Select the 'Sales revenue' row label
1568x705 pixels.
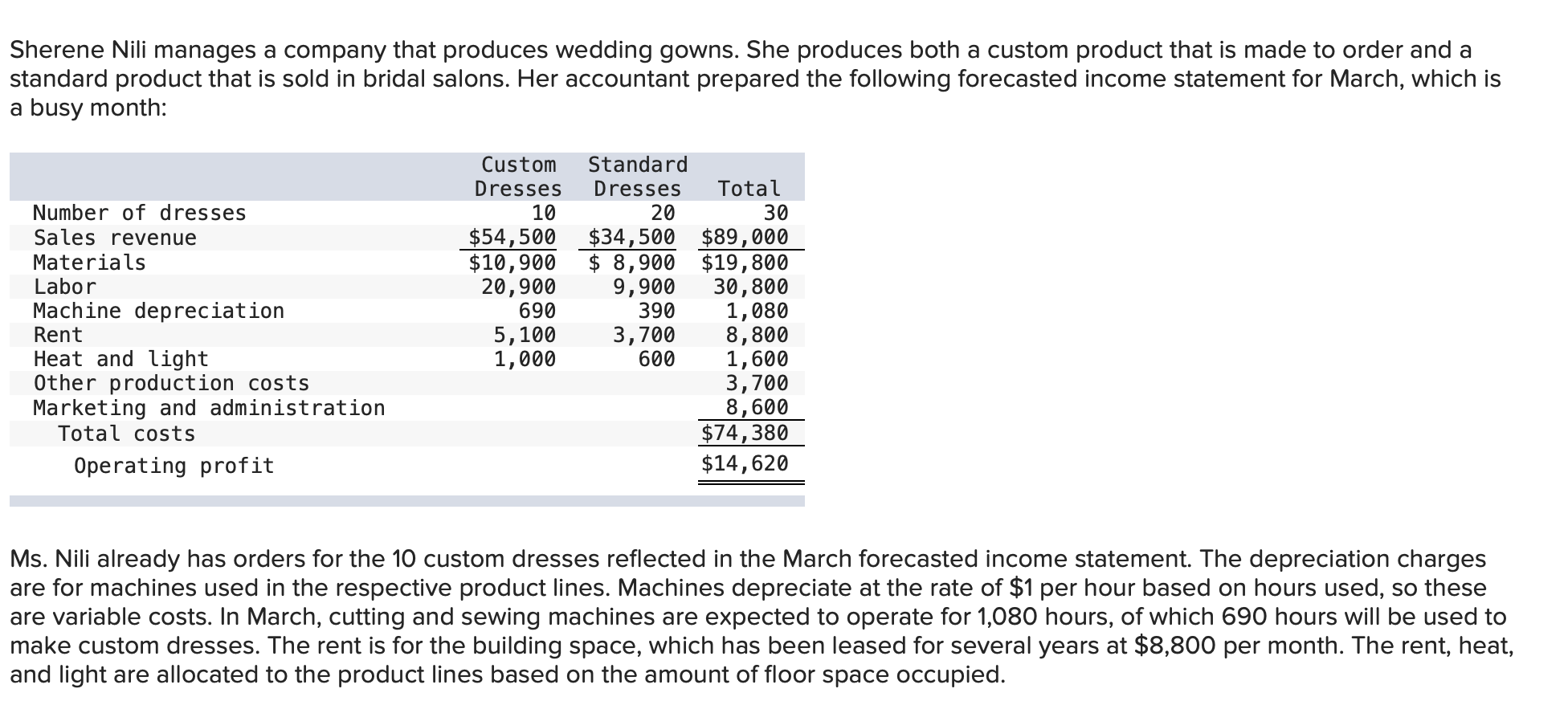(115, 238)
